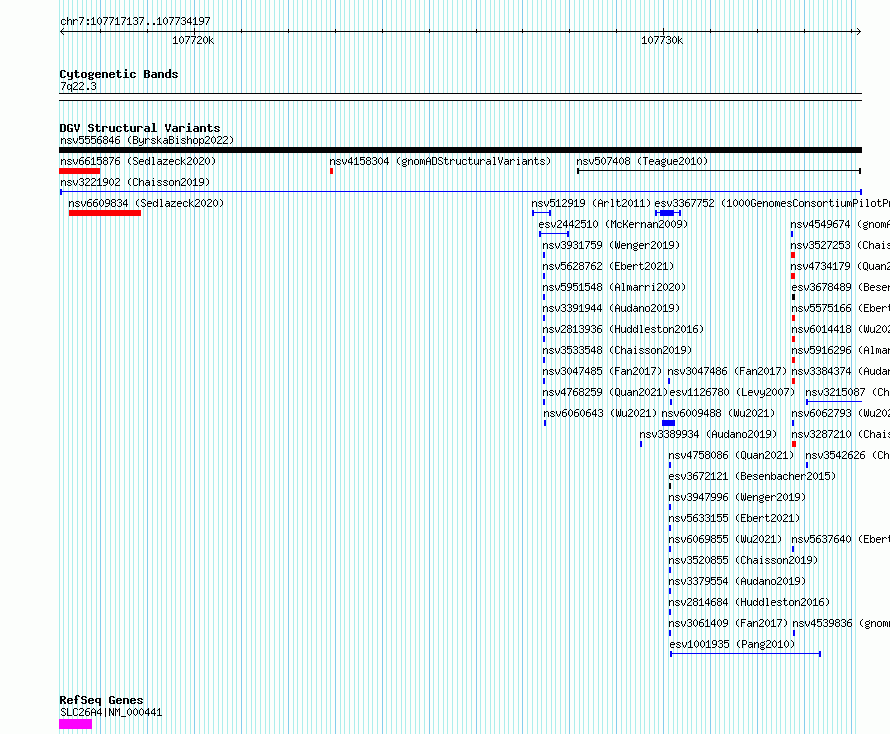
Task: Click the 107730k ruler position label
Action: pyautogui.click(x=662, y=40)
